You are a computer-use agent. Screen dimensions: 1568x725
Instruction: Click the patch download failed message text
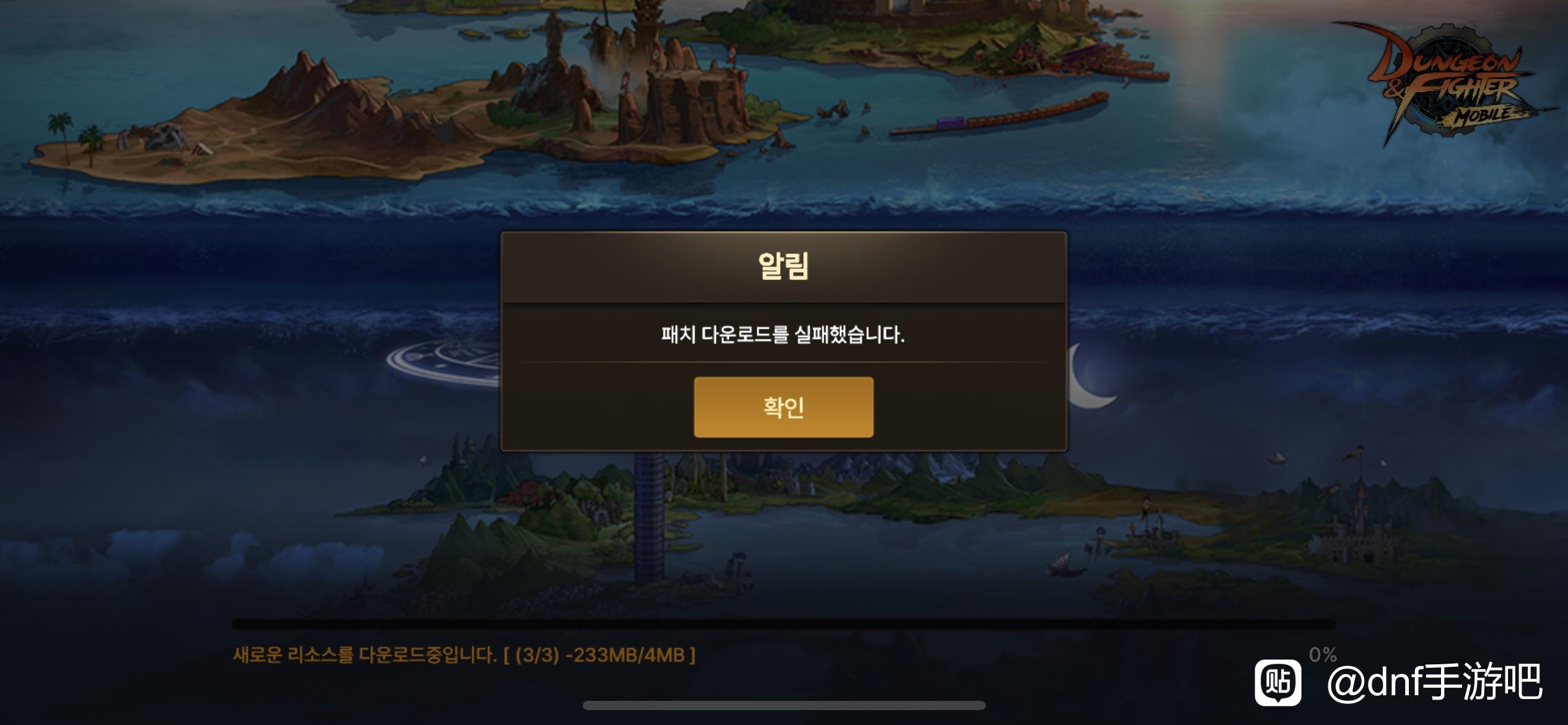pyautogui.click(x=783, y=335)
